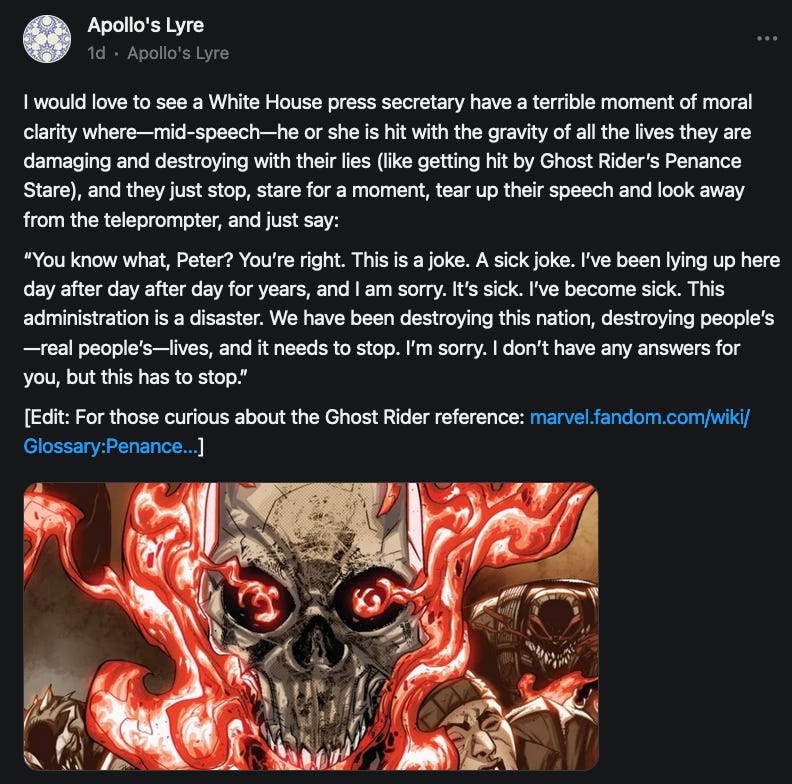Click the 1d post timestamp
Image resolution: width=792 pixels, height=784 pixels.
(x=96, y=53)
